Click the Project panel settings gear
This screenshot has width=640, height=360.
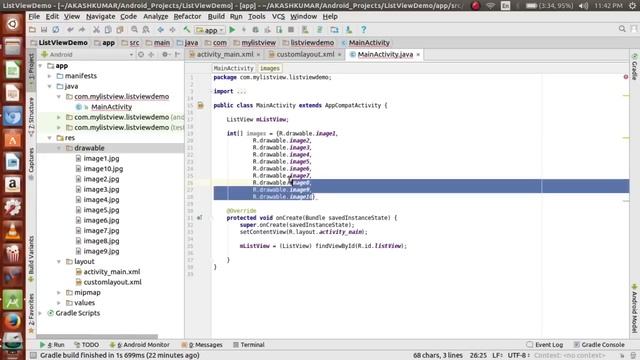[165, 54]
